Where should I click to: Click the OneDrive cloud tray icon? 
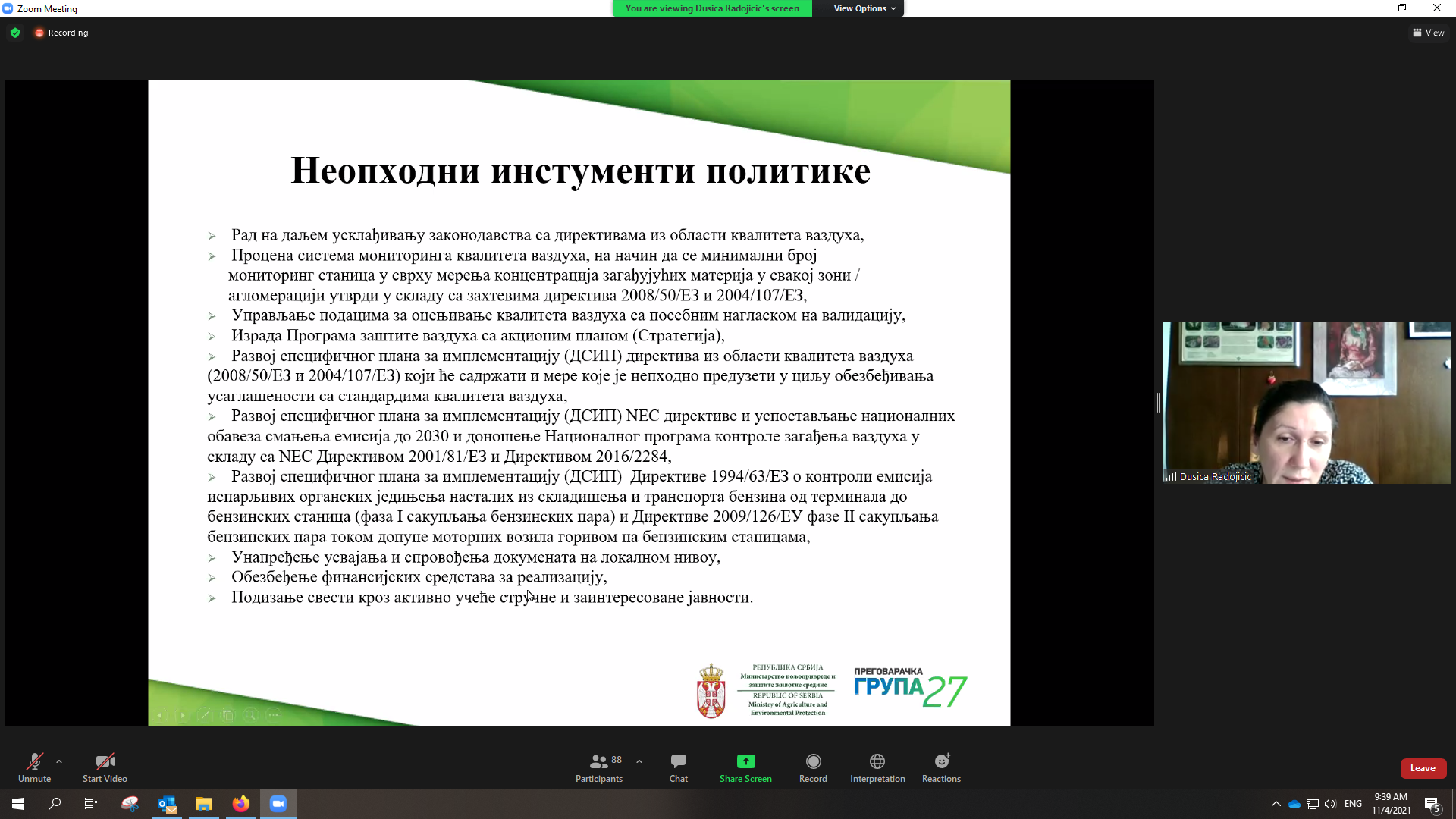click(1294, 804)
